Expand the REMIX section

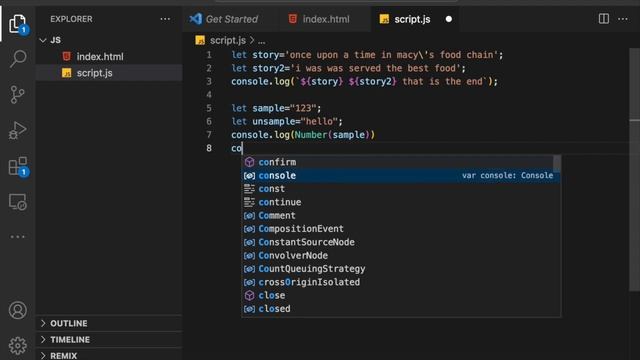tap(109, 355)
